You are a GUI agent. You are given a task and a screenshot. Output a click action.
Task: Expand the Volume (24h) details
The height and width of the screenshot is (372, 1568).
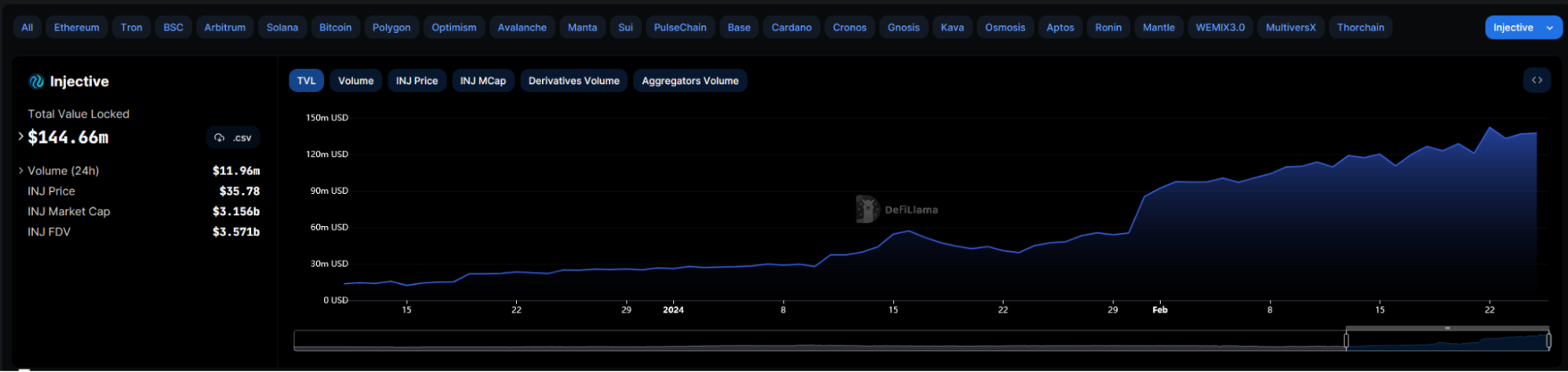point(21,170)
